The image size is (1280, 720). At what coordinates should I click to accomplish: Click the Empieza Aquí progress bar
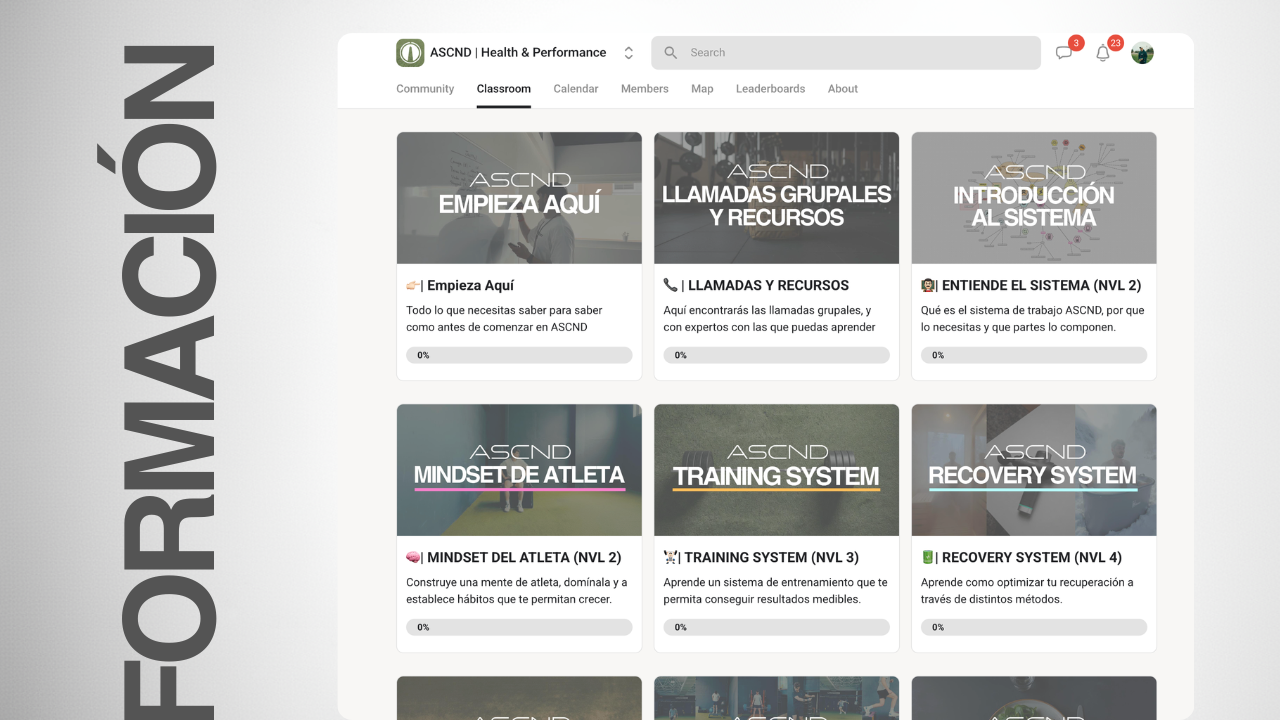pos(519,355)
